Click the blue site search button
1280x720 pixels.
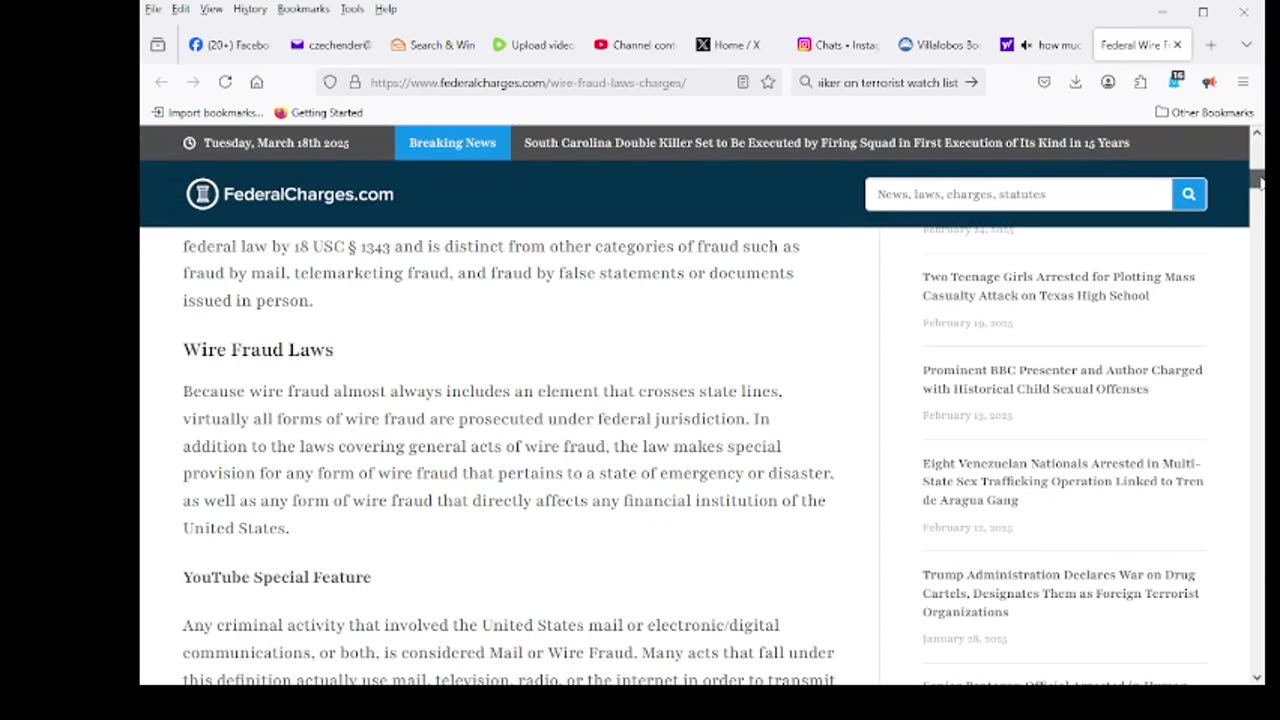click(1189, 194)
